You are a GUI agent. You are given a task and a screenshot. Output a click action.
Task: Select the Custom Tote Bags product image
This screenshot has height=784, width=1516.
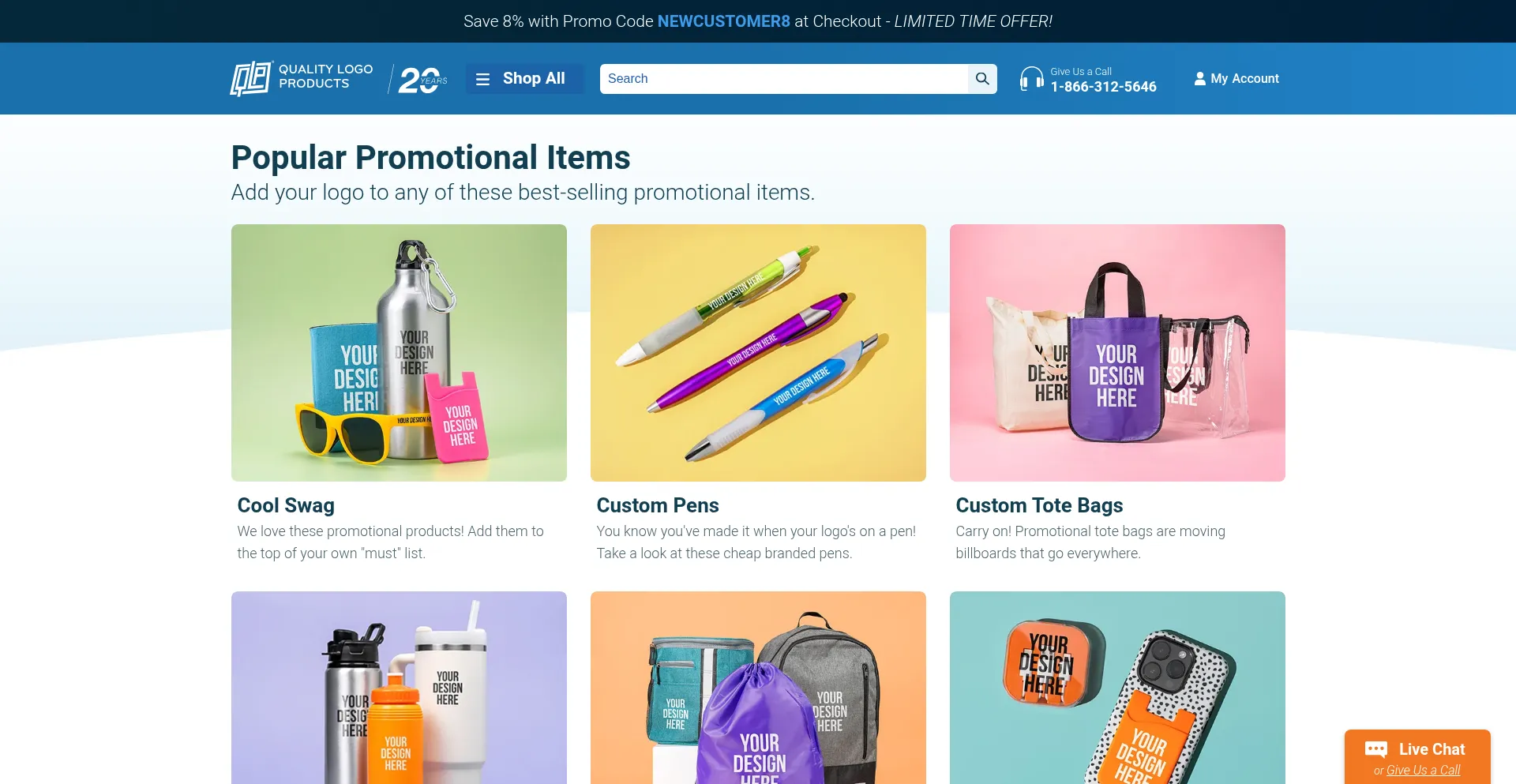pos(1117,353)
